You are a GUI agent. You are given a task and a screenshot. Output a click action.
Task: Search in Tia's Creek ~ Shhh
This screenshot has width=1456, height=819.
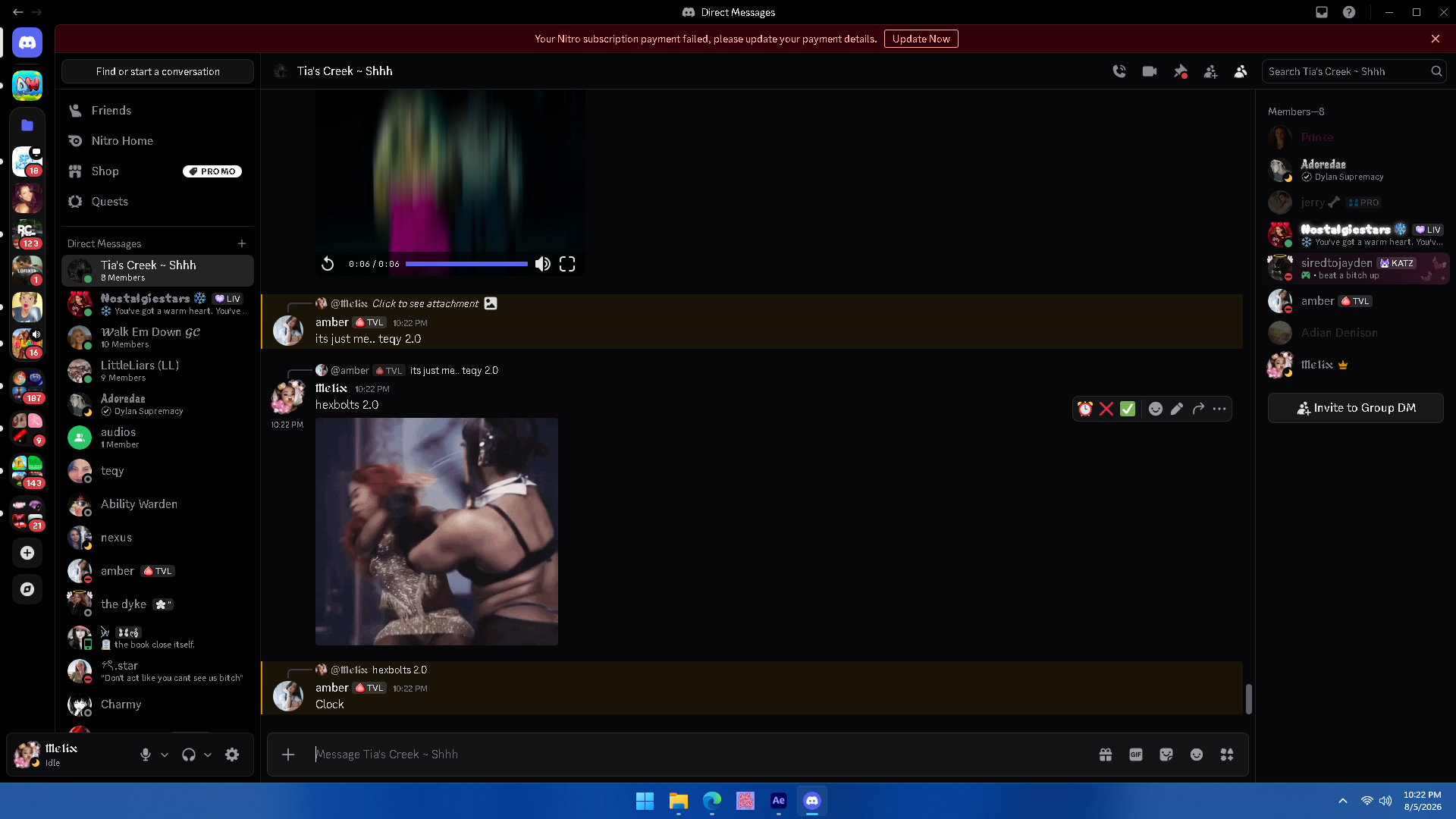[1354, 71]
